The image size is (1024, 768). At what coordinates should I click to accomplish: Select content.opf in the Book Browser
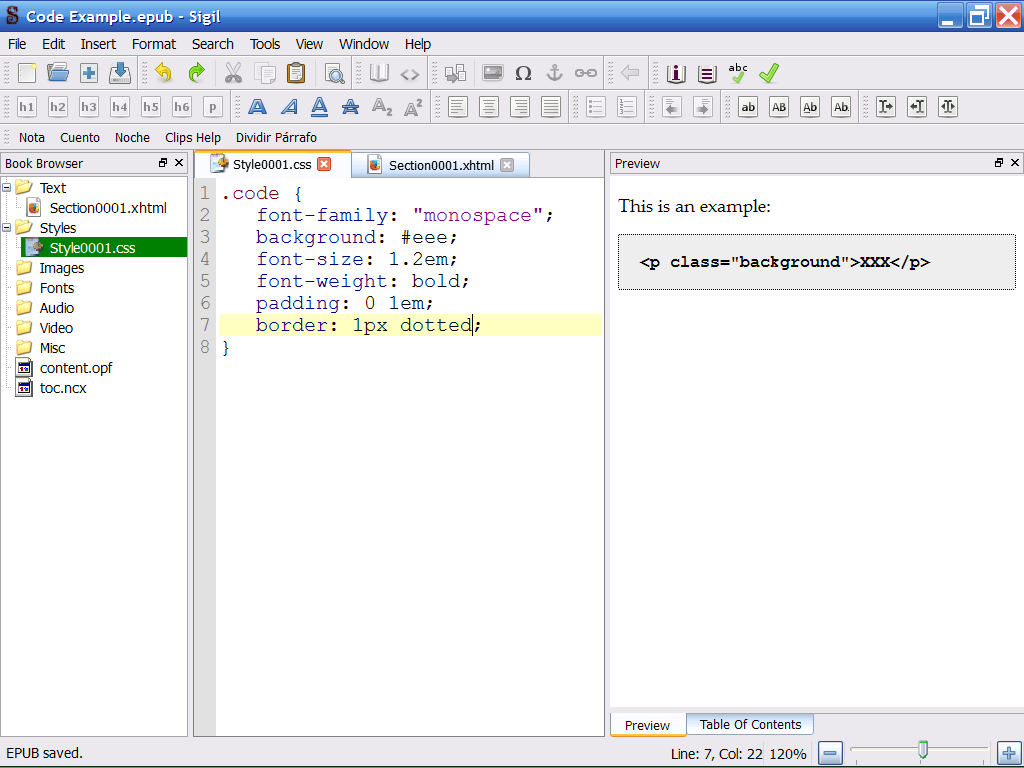[x=75, y=368]
